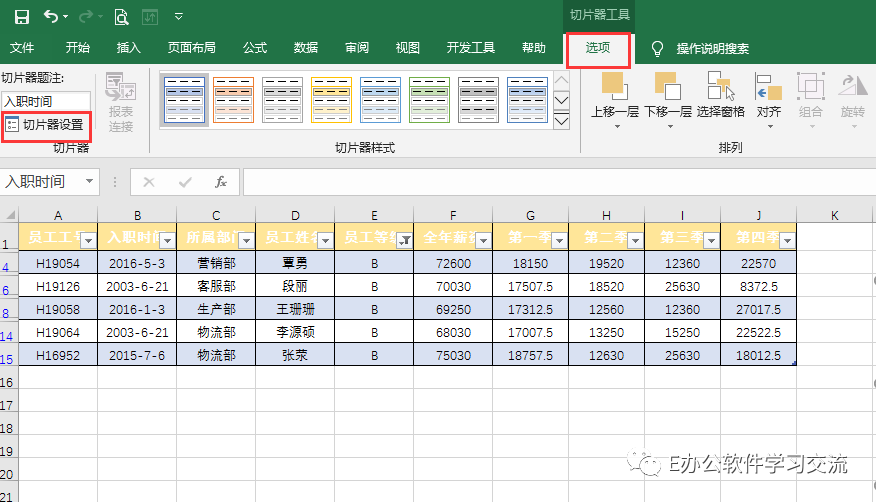Open the 文件 tab
Image resolution: width=876 pixels, height=502 pixels.
click(22, 48)
